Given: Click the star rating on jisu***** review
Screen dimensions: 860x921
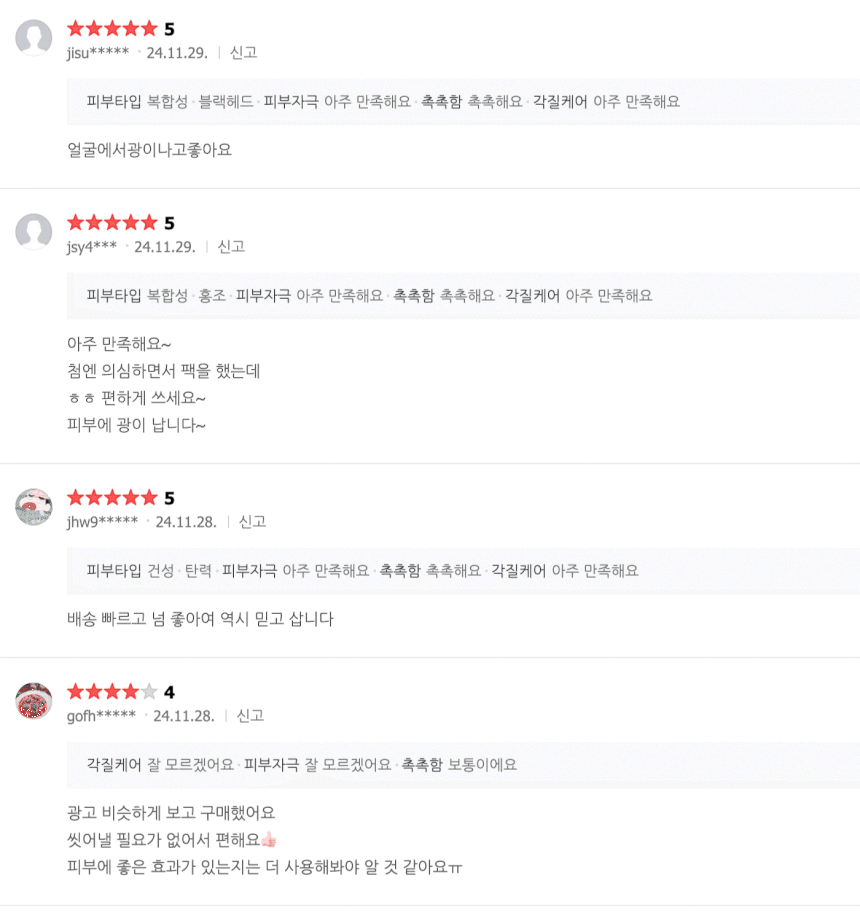Looking at the screenshot, I should (112, 29).
